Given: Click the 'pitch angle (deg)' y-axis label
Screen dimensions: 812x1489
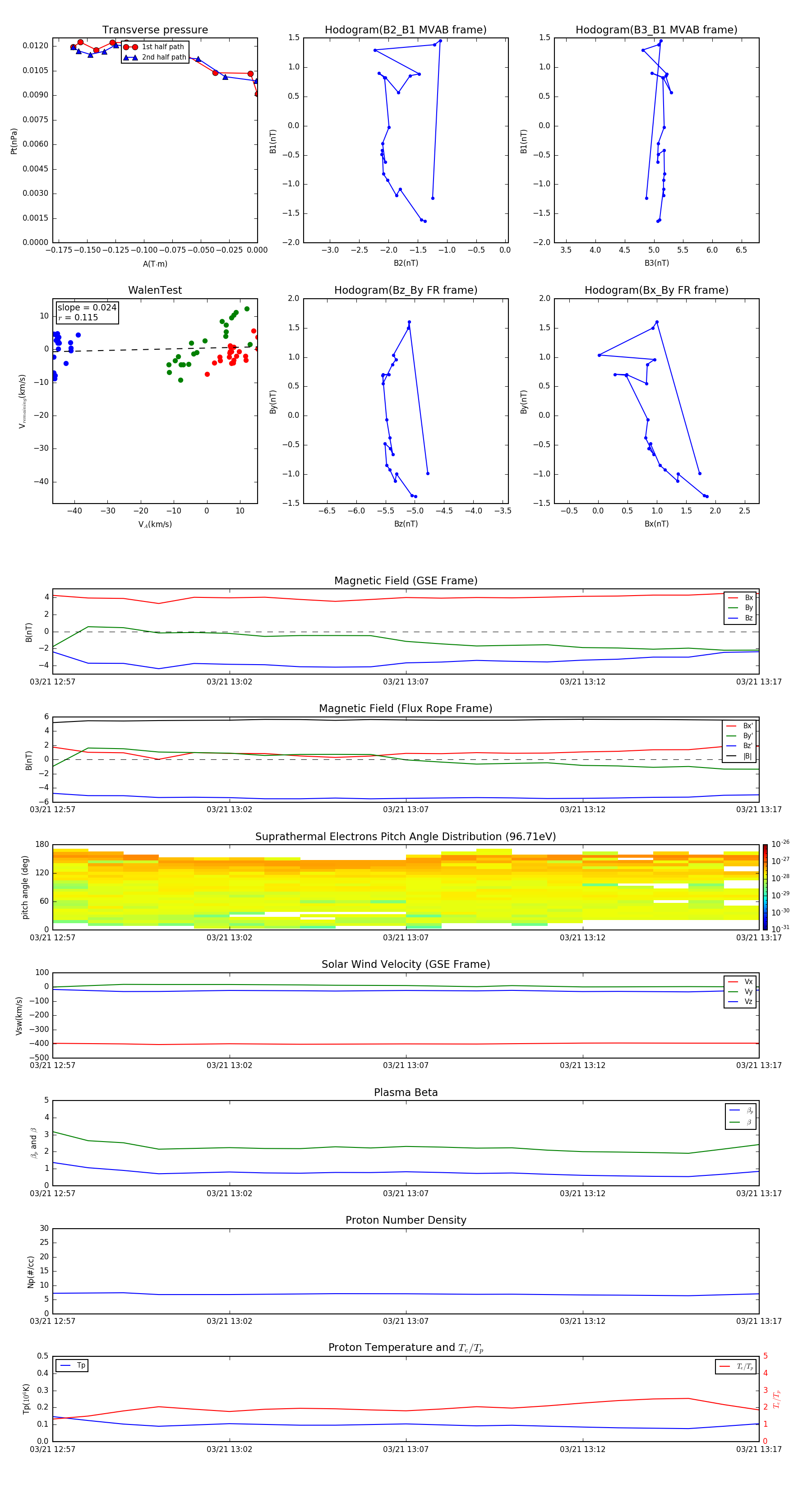Looking at the screenshot, I should coord(25,887).
